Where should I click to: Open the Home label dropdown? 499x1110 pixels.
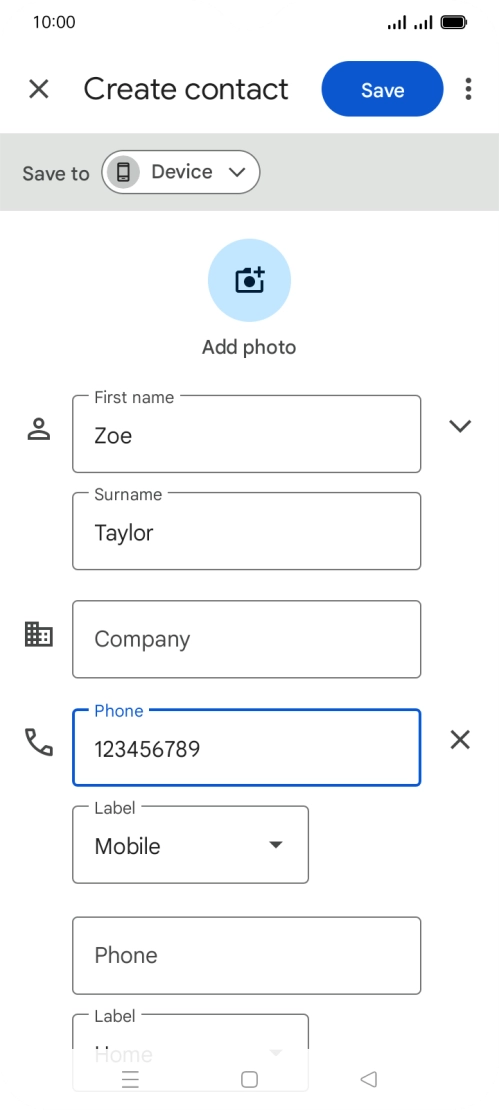[x=190, y=1041]
